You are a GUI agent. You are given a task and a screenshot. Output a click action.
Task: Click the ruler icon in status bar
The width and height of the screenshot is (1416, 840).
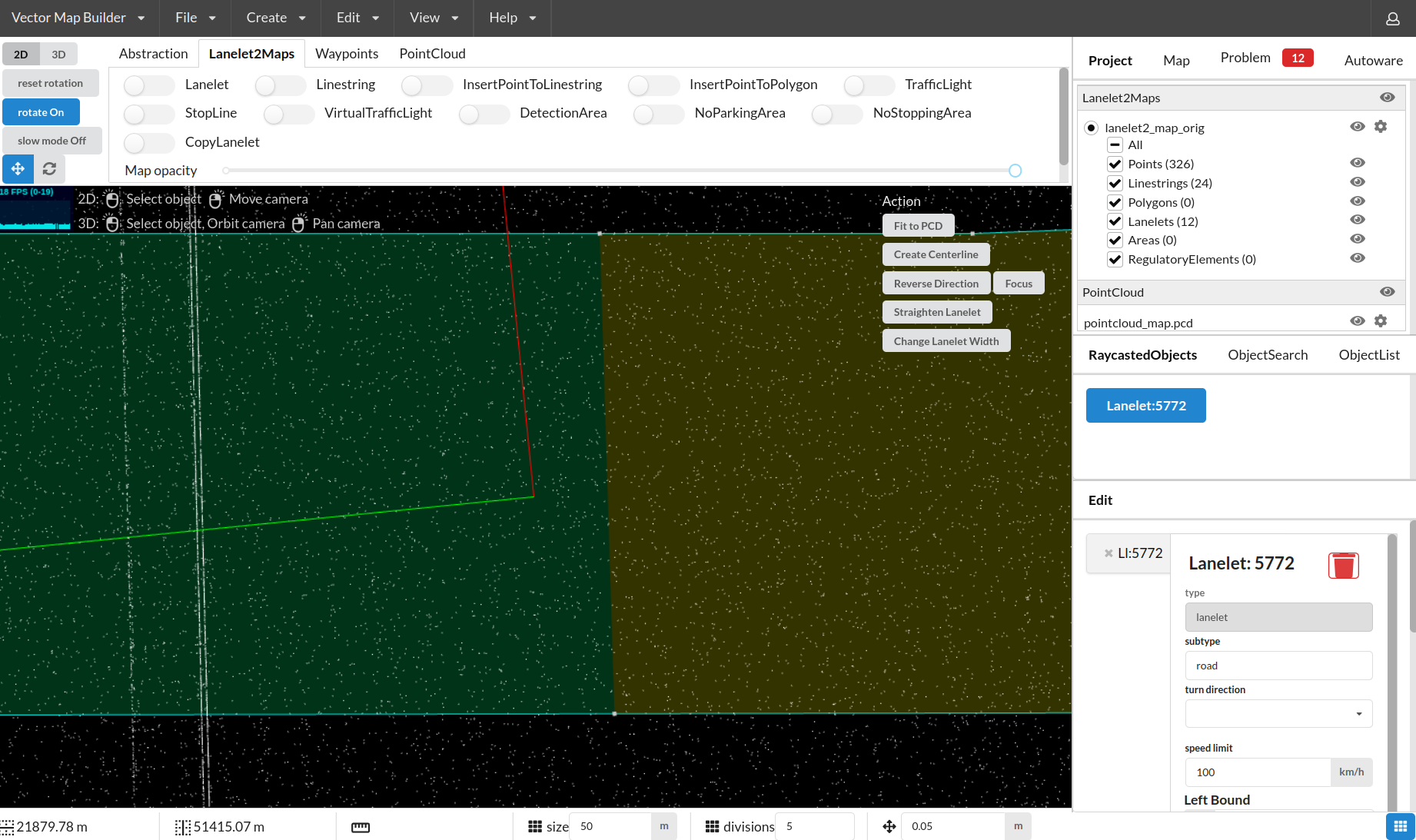point(360,827)
